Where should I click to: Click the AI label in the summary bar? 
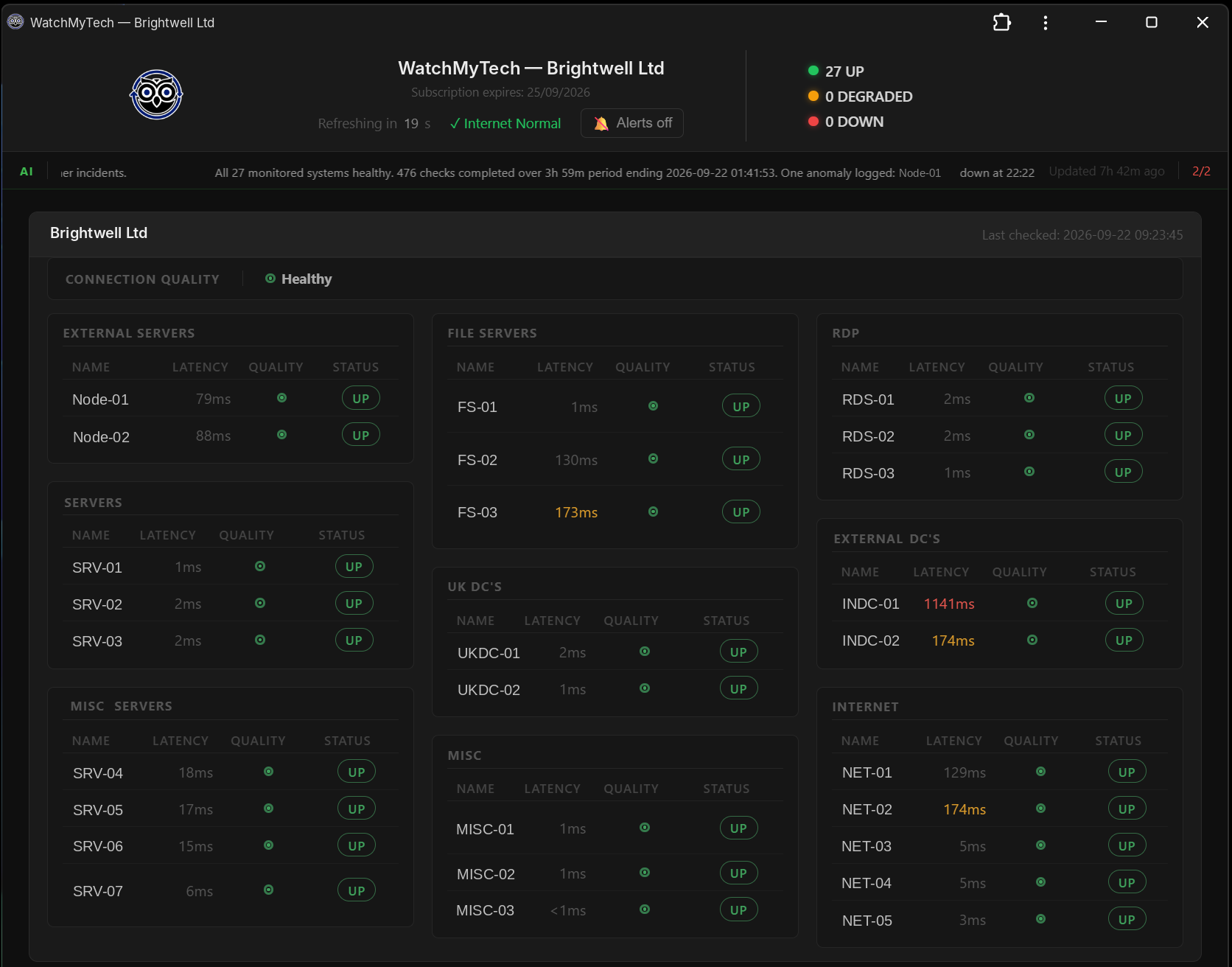point(27,172)
